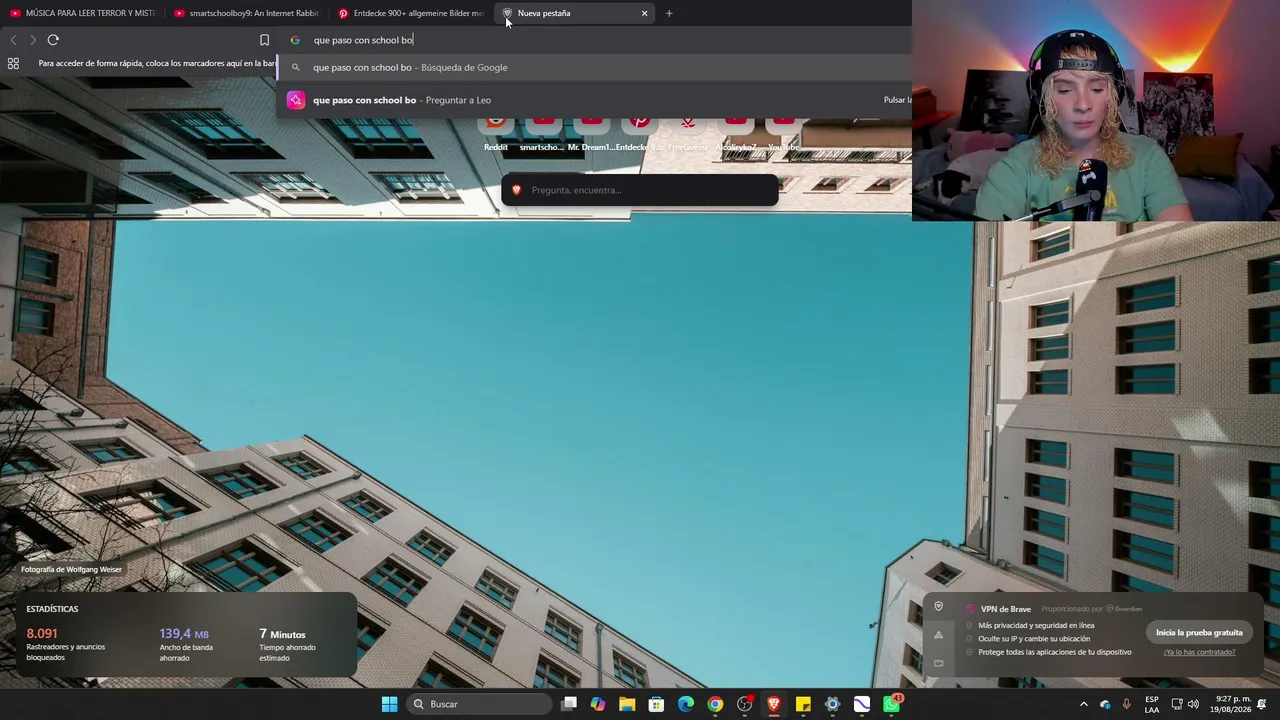Select the VPN shield icon in widget sidebar
Viewport: 1280px width, 720px height.
(x=938, y=607)
